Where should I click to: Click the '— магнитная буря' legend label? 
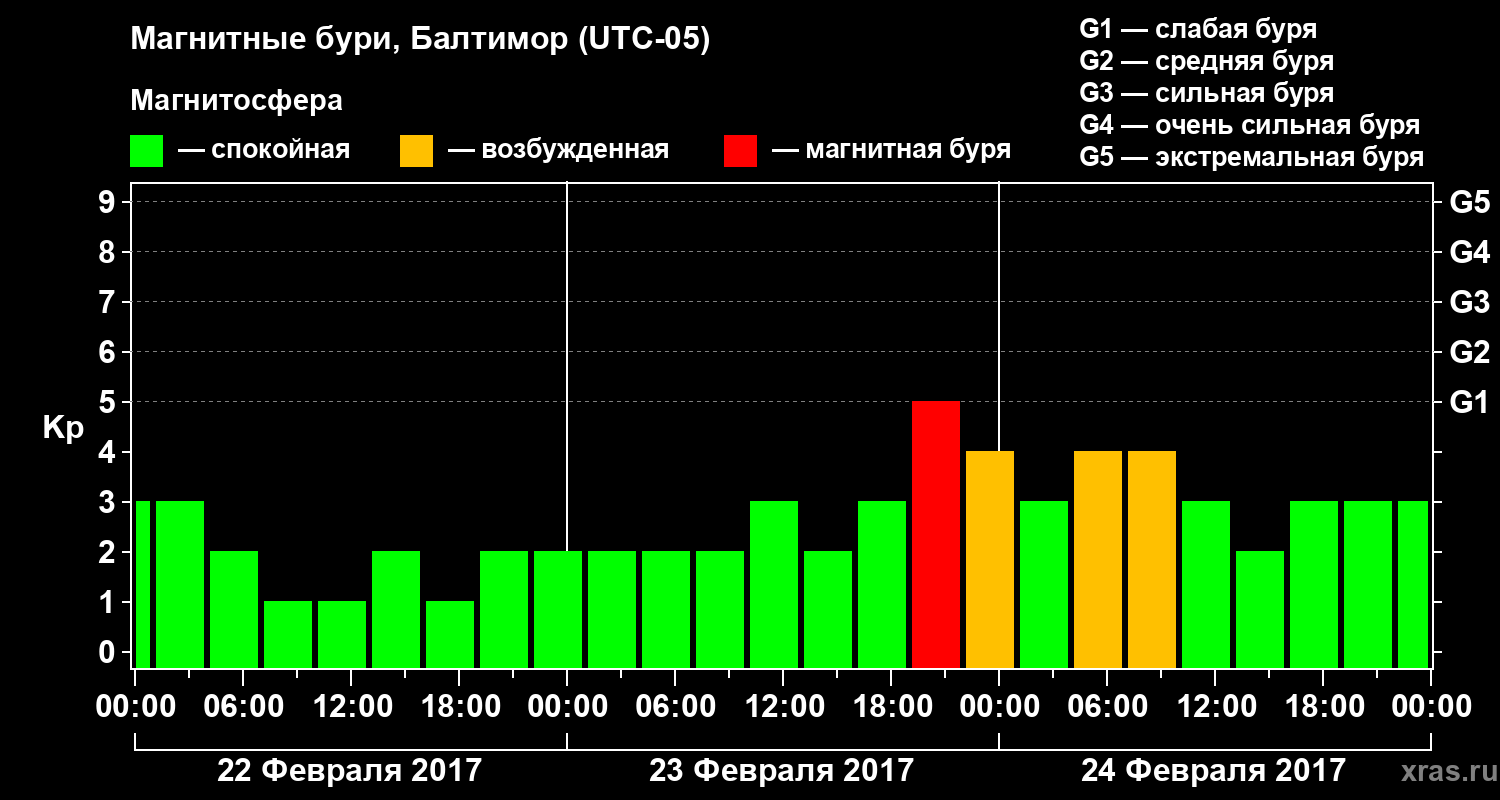891,150
